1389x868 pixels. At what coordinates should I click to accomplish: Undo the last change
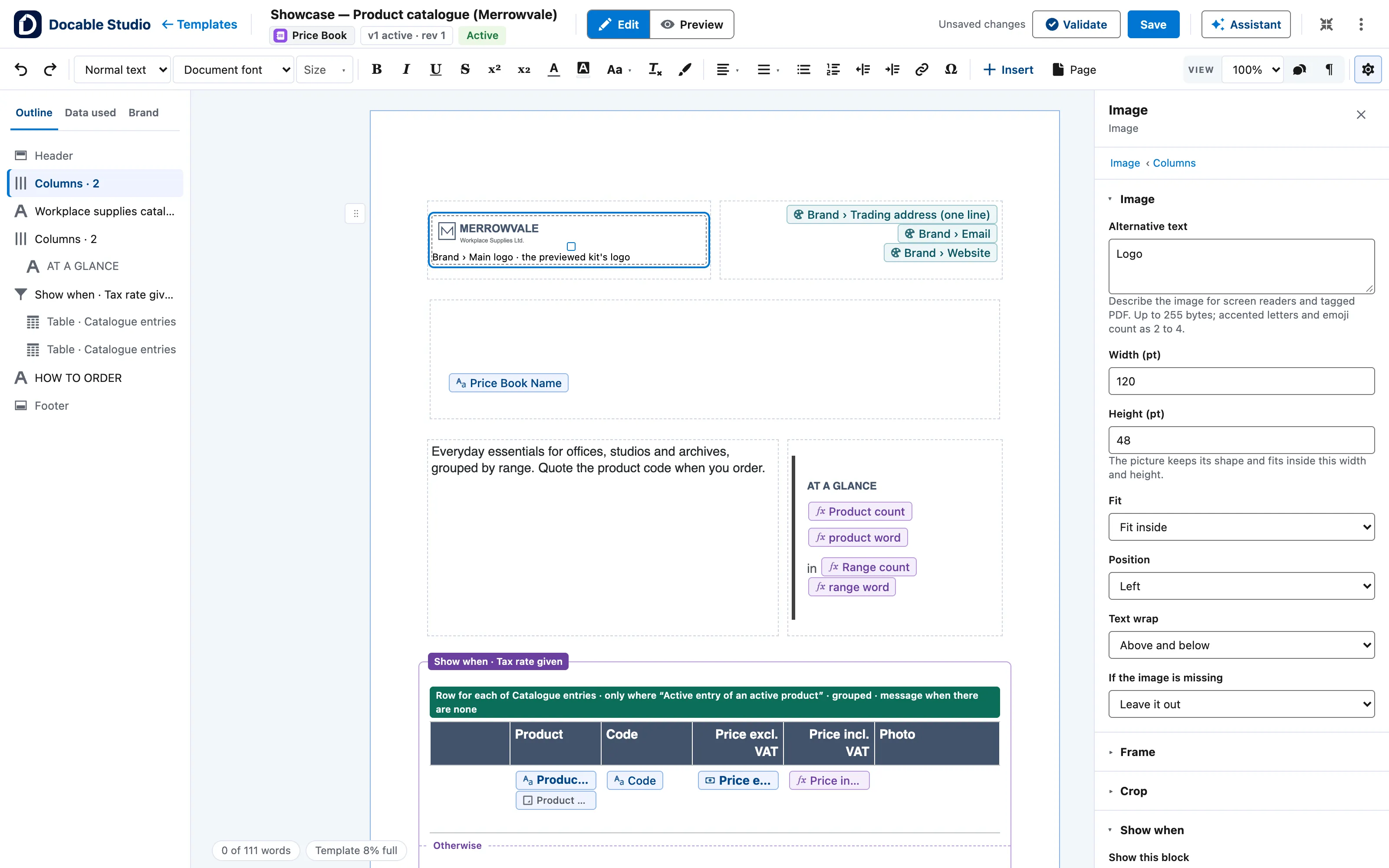click(21, 69)
